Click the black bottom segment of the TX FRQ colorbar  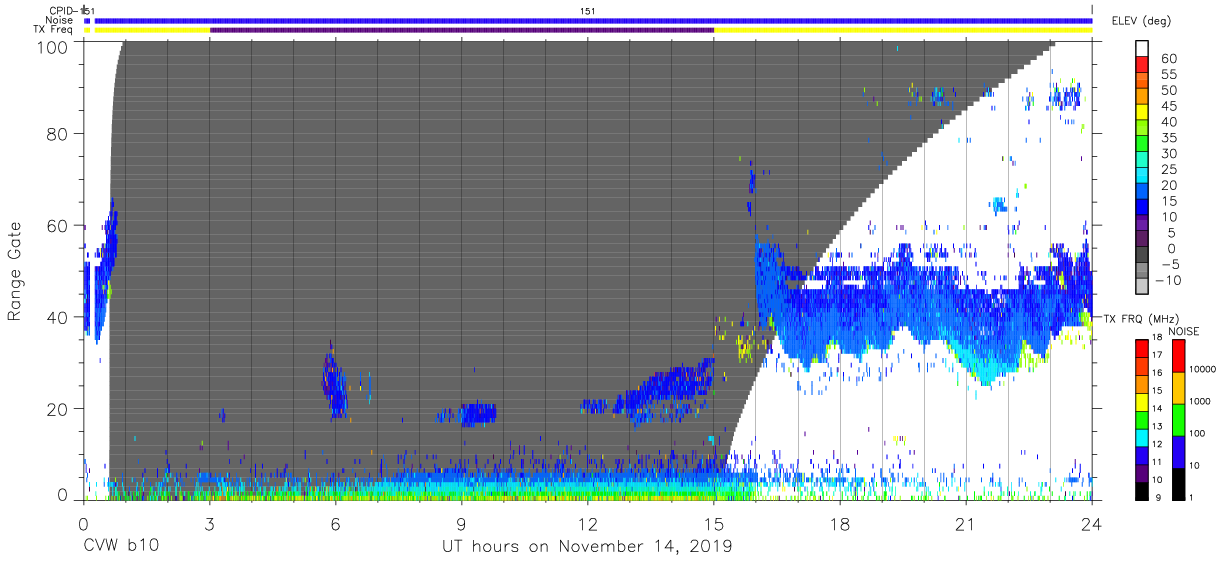click(x=1142, y=490)
